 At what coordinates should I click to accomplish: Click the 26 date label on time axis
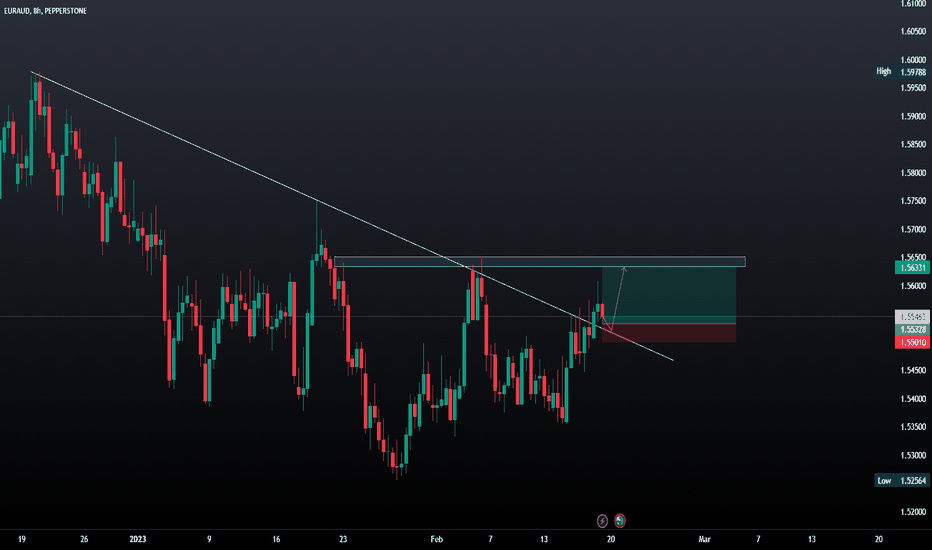(84, 539)
